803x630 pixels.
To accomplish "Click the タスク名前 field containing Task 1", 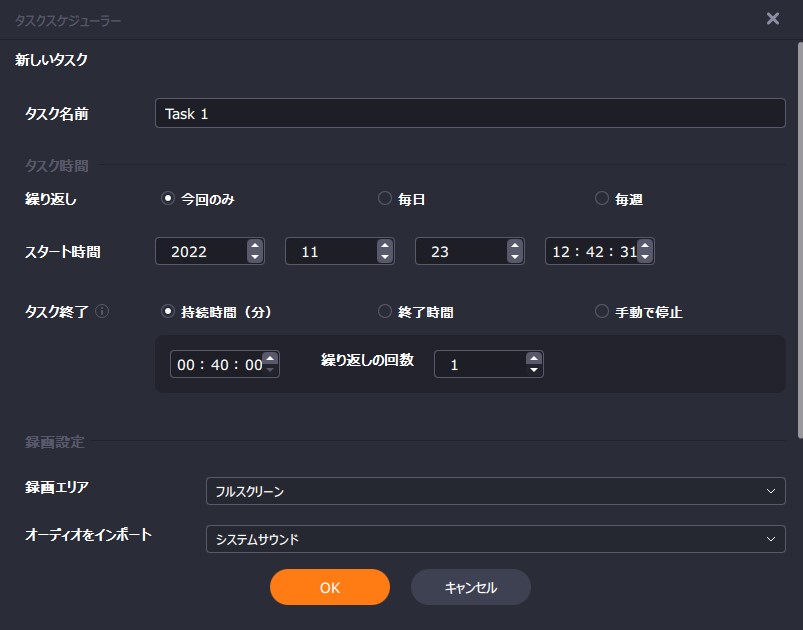I will click(x=470, y=113).
